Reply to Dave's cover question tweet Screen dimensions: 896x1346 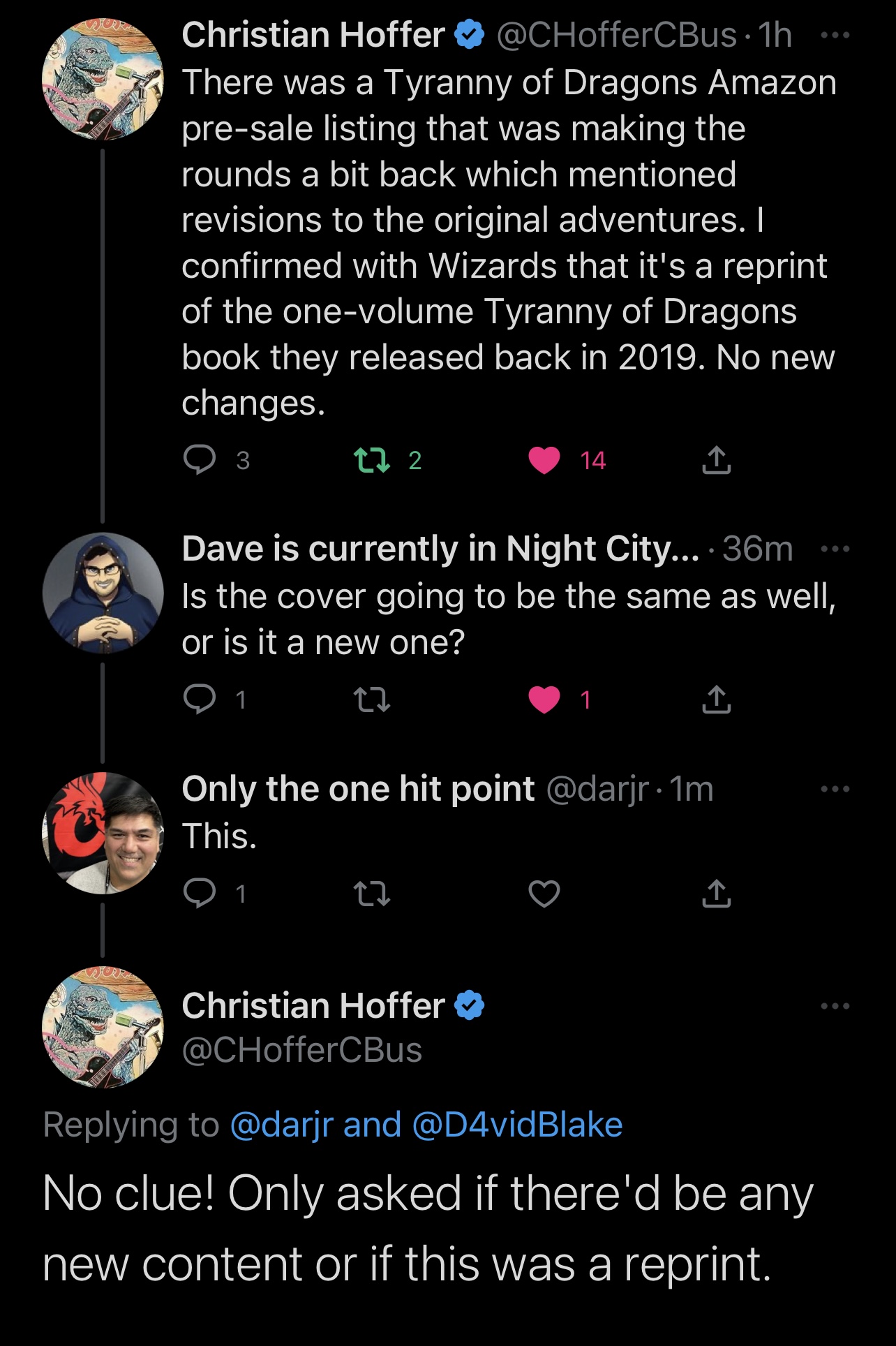(x=200, y=699)
